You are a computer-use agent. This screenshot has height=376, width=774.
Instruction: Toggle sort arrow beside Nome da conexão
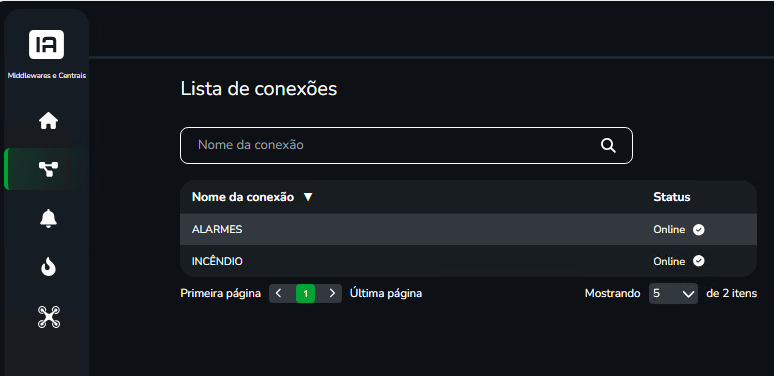[308, 197]
